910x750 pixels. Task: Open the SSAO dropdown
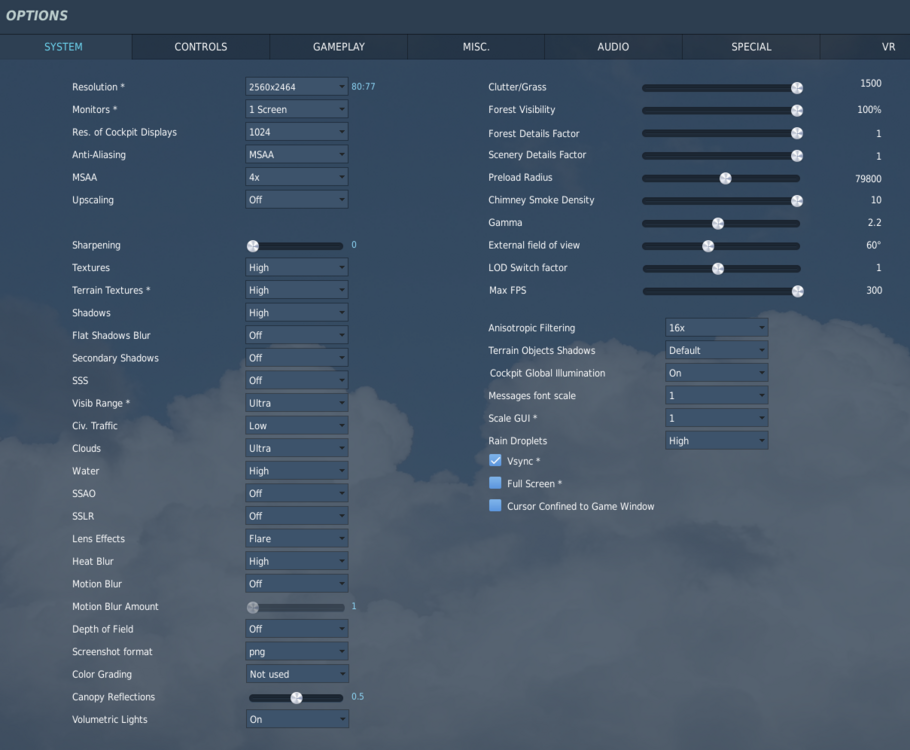[x=297, y=493]
